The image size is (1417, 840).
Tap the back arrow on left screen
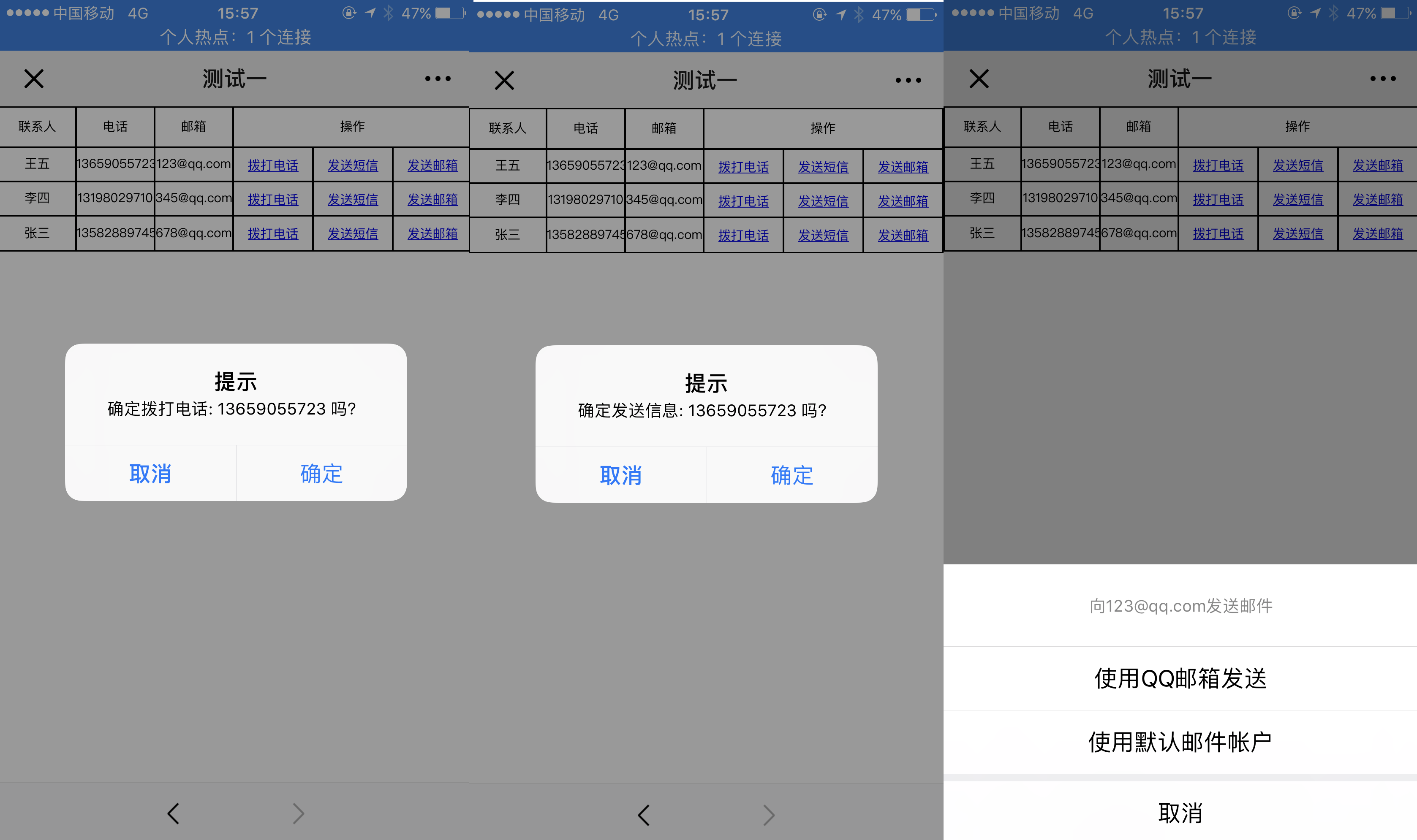(173, 813)
